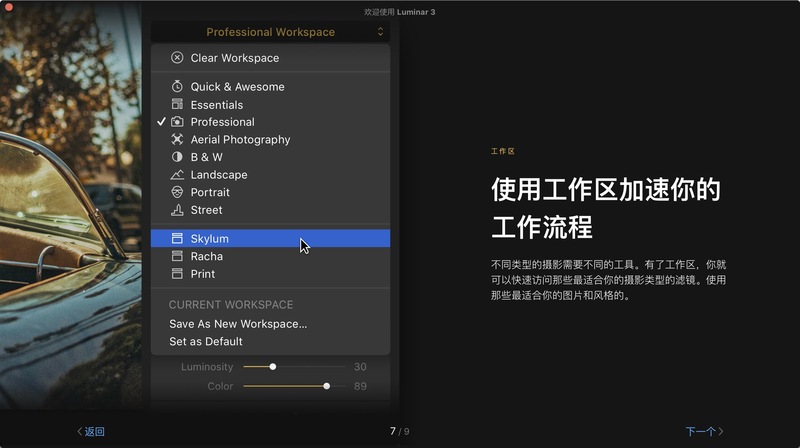This screenshot has width=800, height=448.
Task: Click the 7 / 9 page indicator
Action: click(x=399, y=431)
